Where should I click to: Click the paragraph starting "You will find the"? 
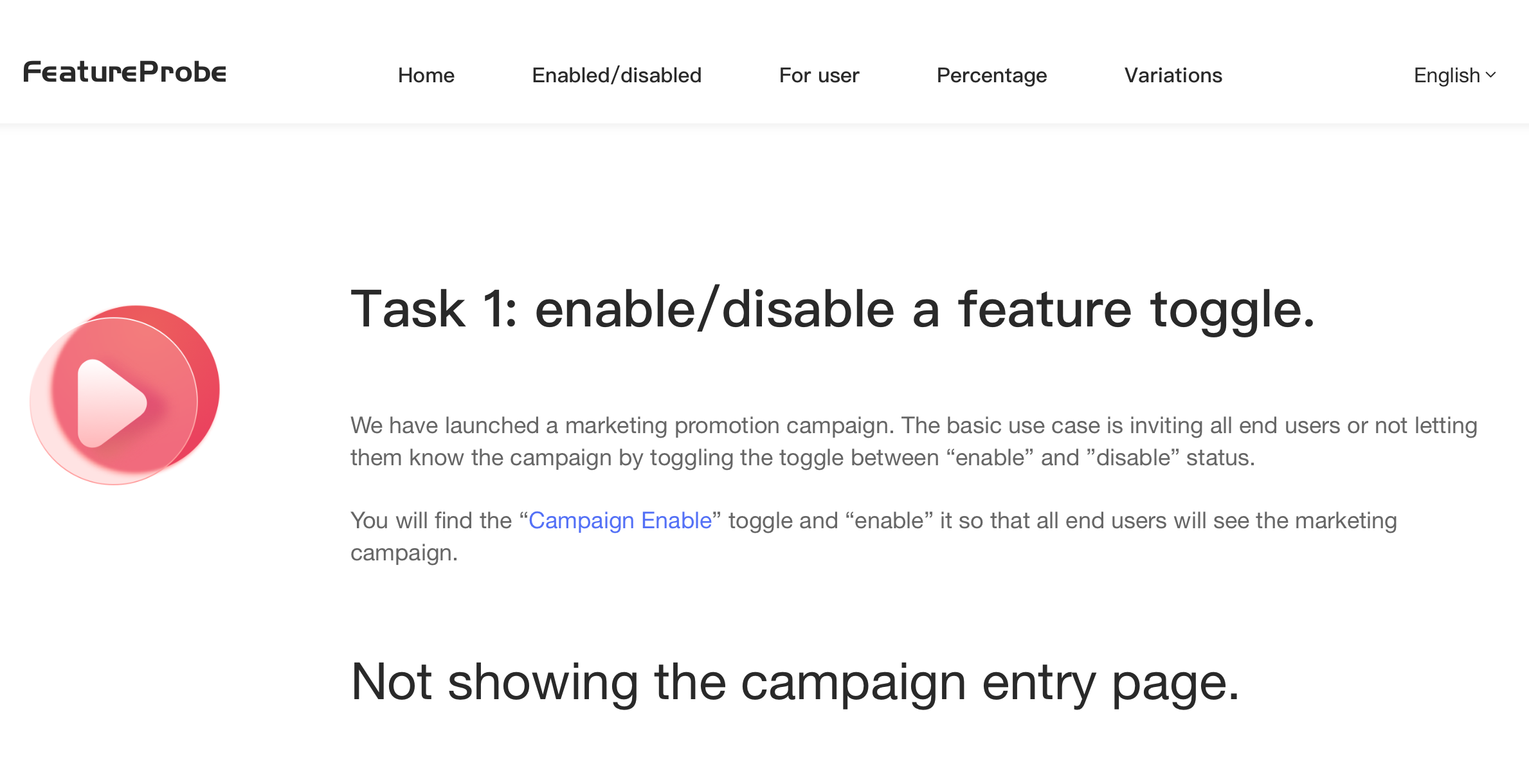click(873, 537)
